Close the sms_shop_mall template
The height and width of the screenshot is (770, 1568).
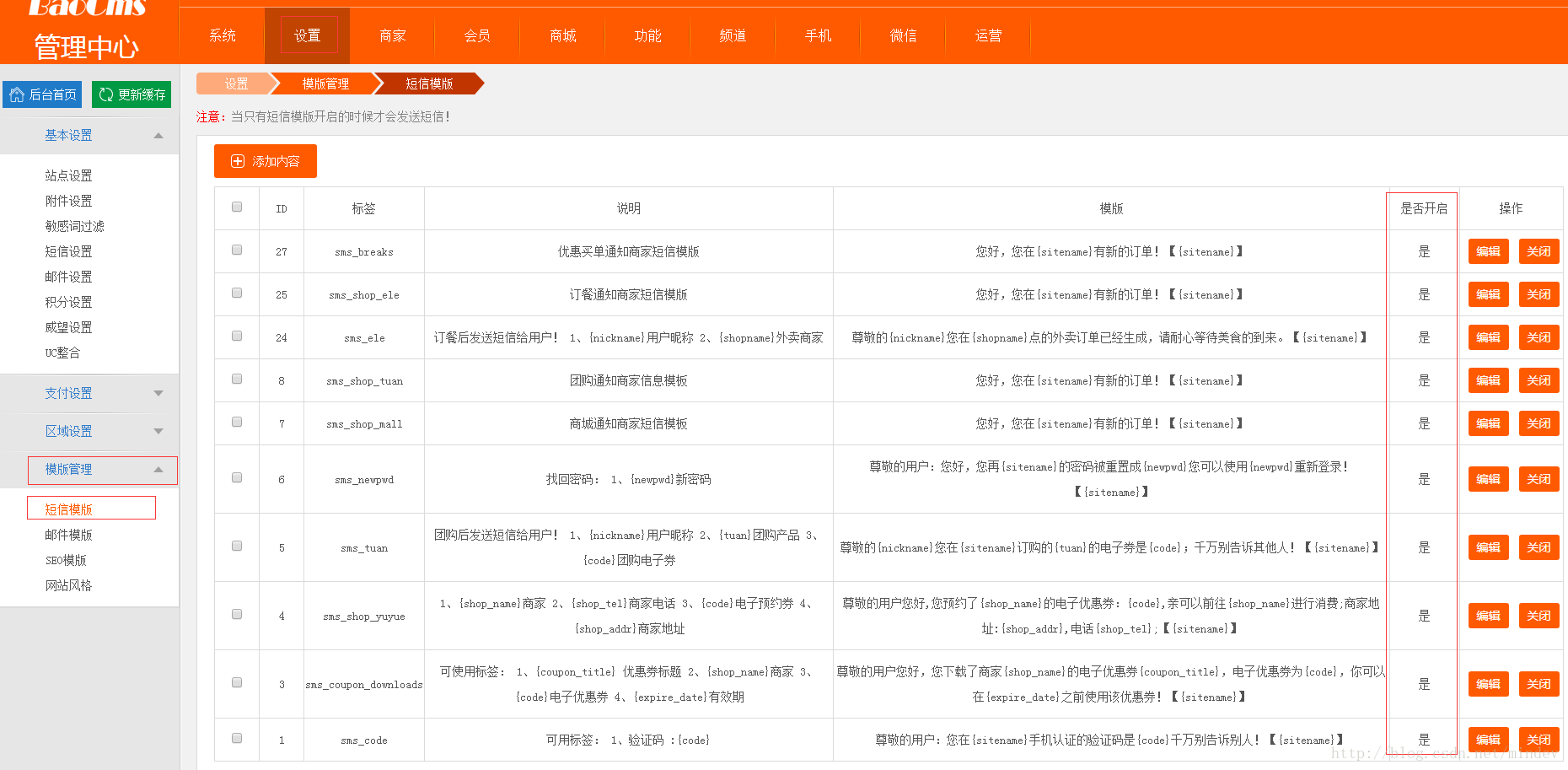[1538, 423]
